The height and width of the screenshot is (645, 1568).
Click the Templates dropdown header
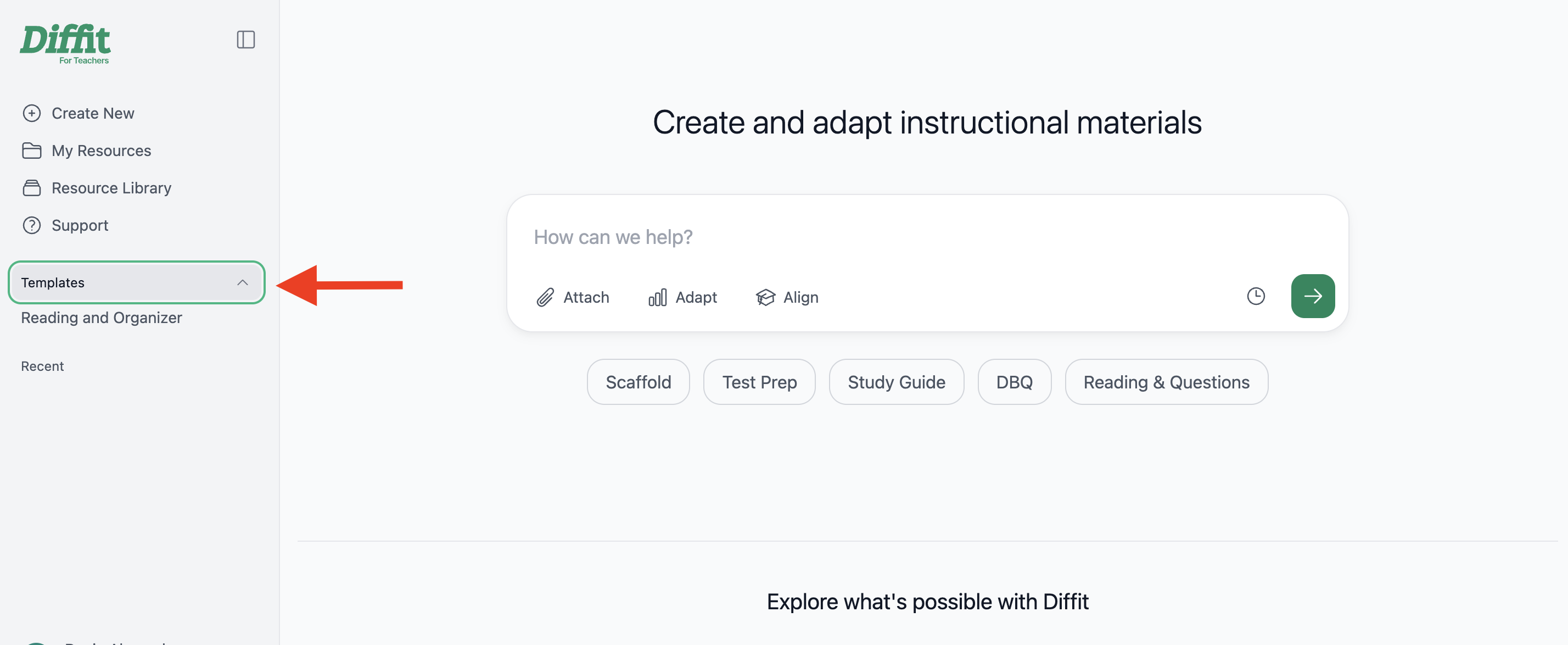136,282
